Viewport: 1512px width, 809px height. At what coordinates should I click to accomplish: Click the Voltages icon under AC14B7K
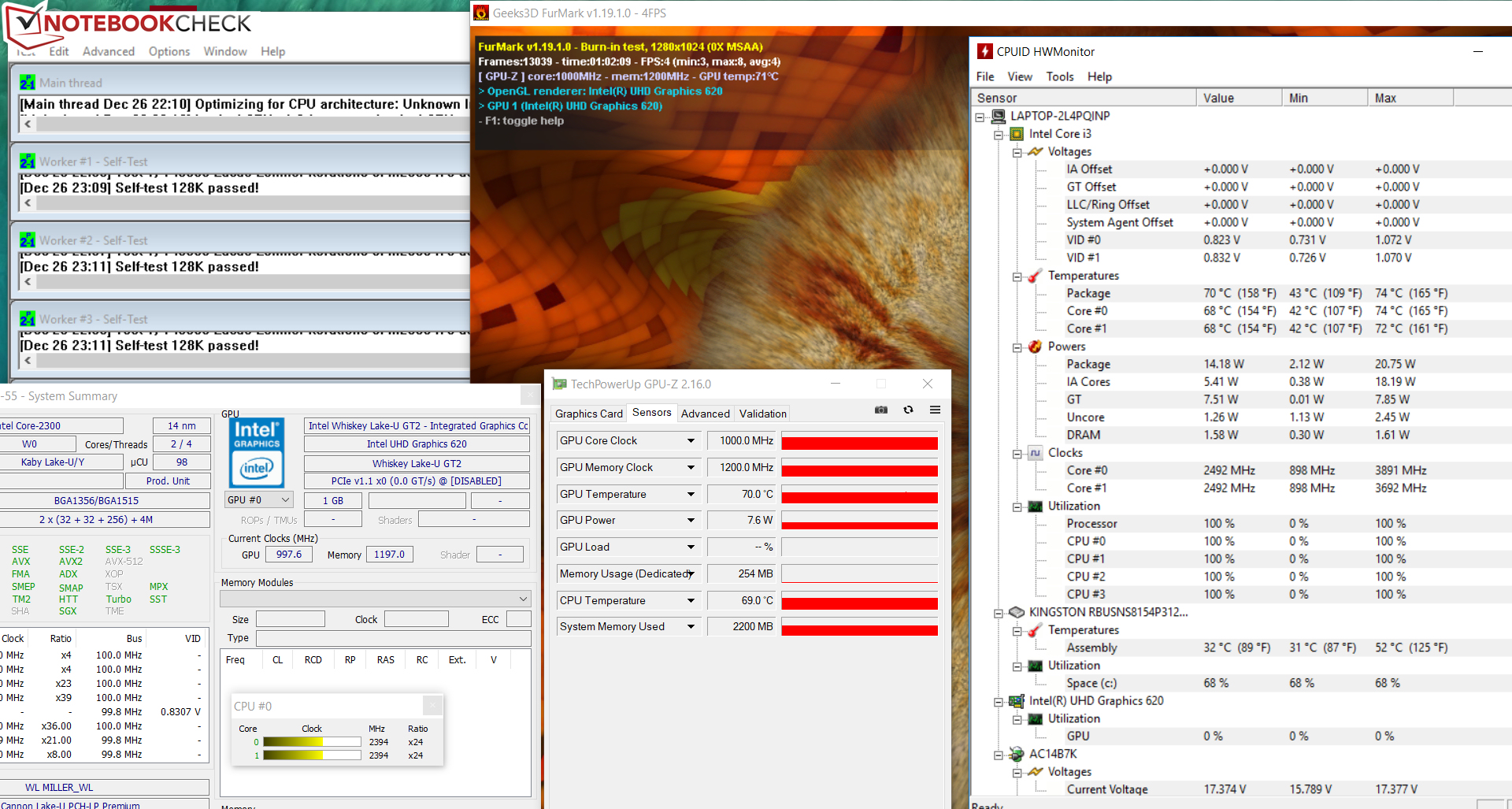point(1036,771)
